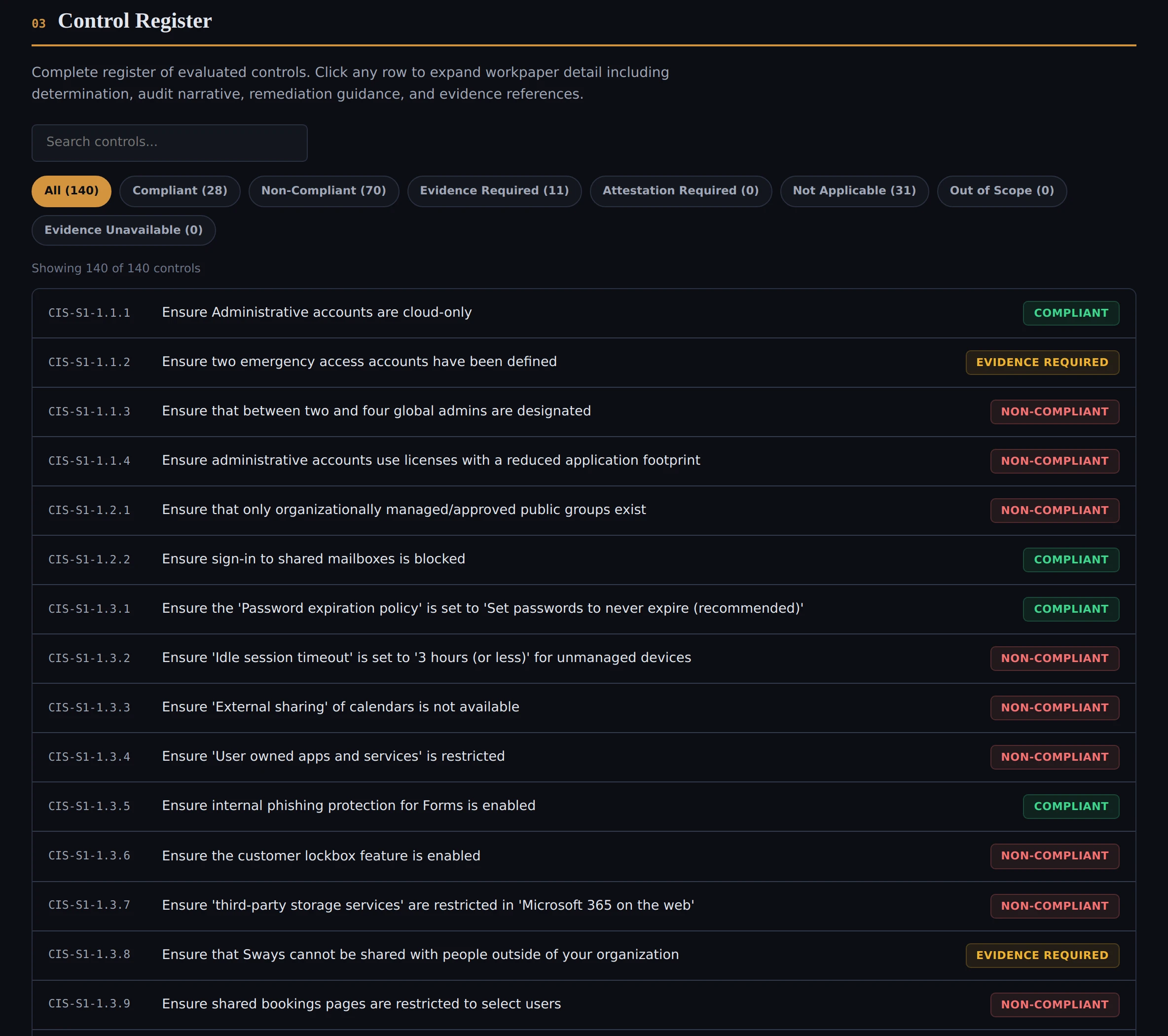1168x1036 pixels.
Task: Select the Attestation Required filter
Action: (x=680, y=190)
